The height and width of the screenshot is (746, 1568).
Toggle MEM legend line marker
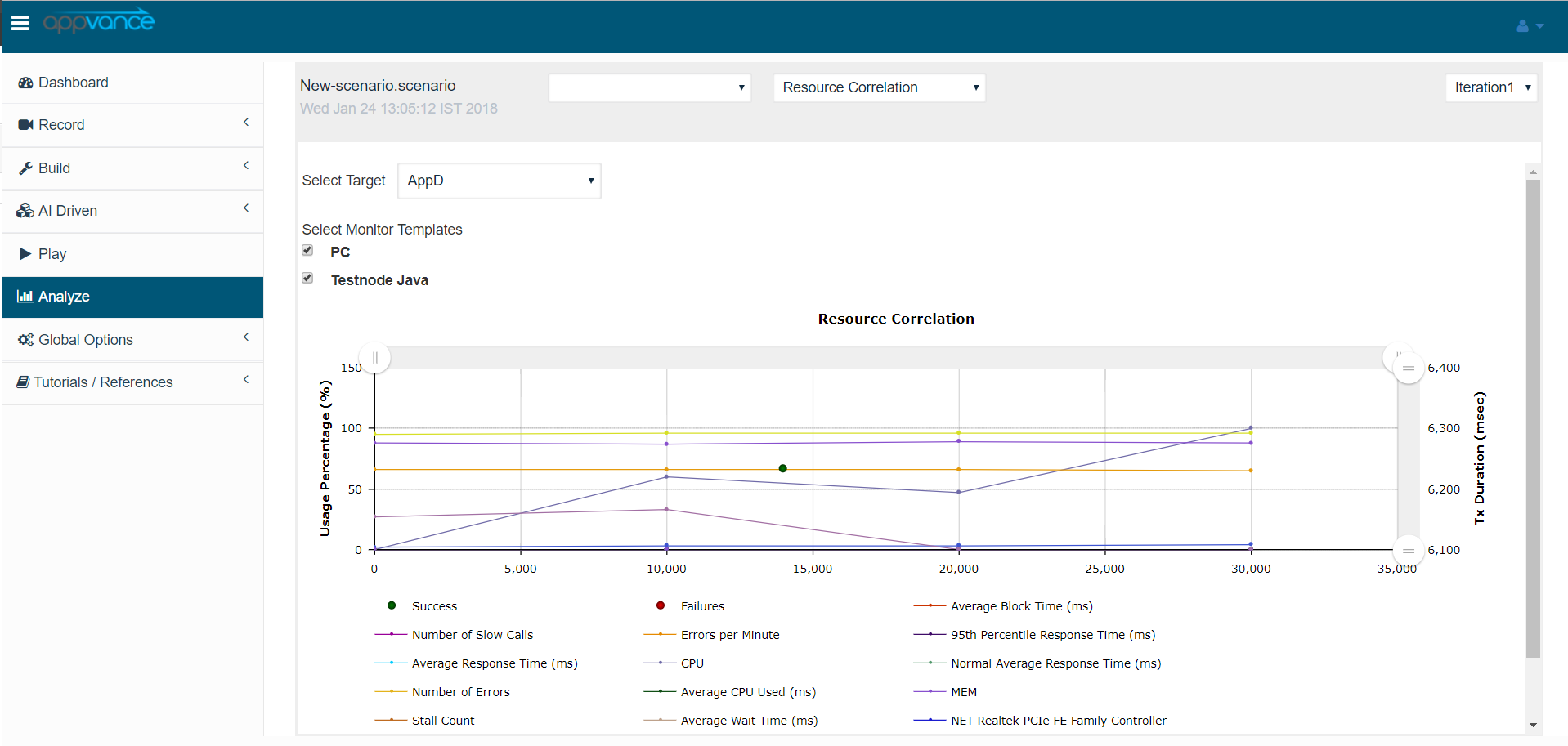coord(930,691)
